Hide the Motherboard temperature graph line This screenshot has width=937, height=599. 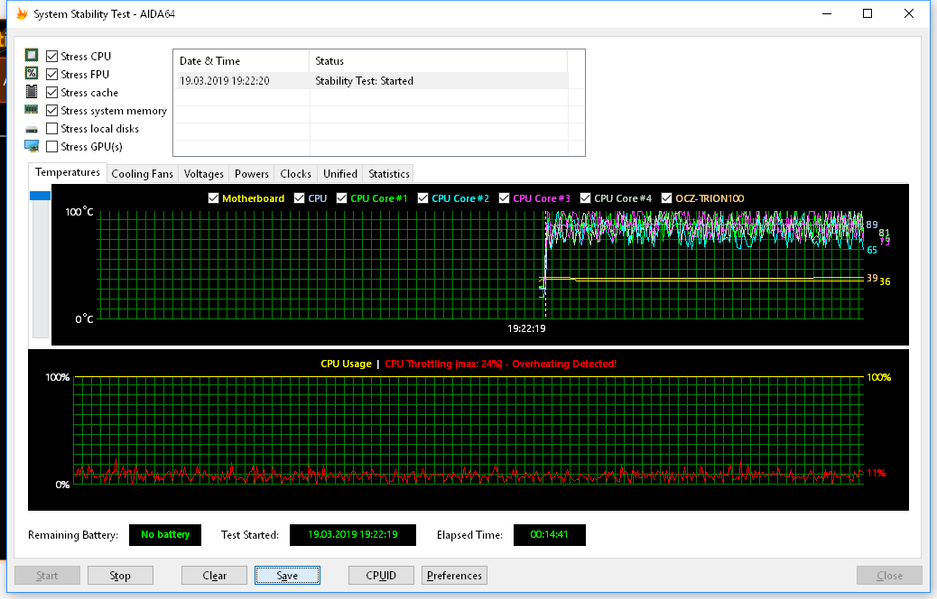(x=213, y=198)
